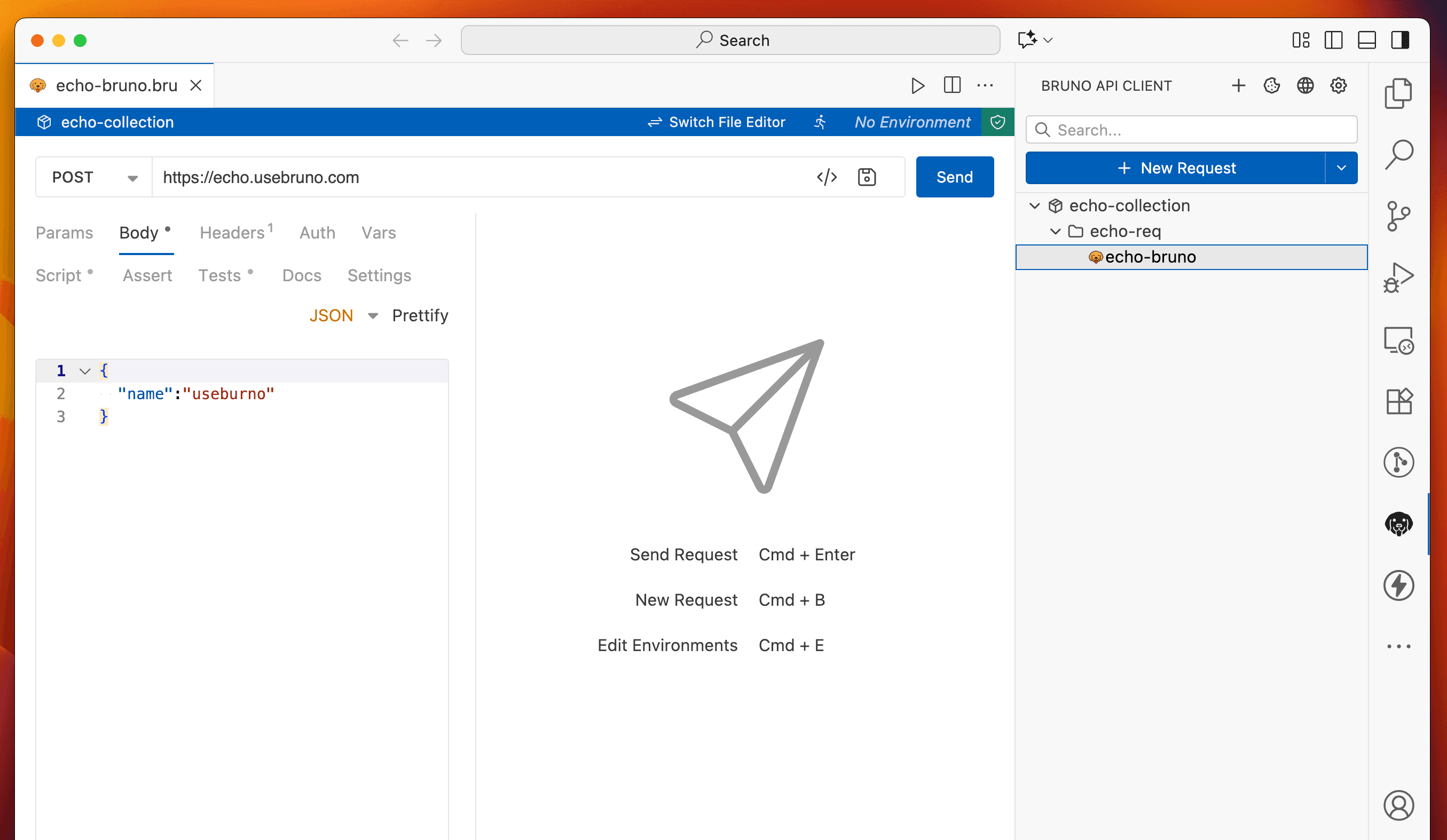Toggle the Secondary Side Bar
The image size is (1447, 840).
pyautogui.click(x=1400, y=40)
